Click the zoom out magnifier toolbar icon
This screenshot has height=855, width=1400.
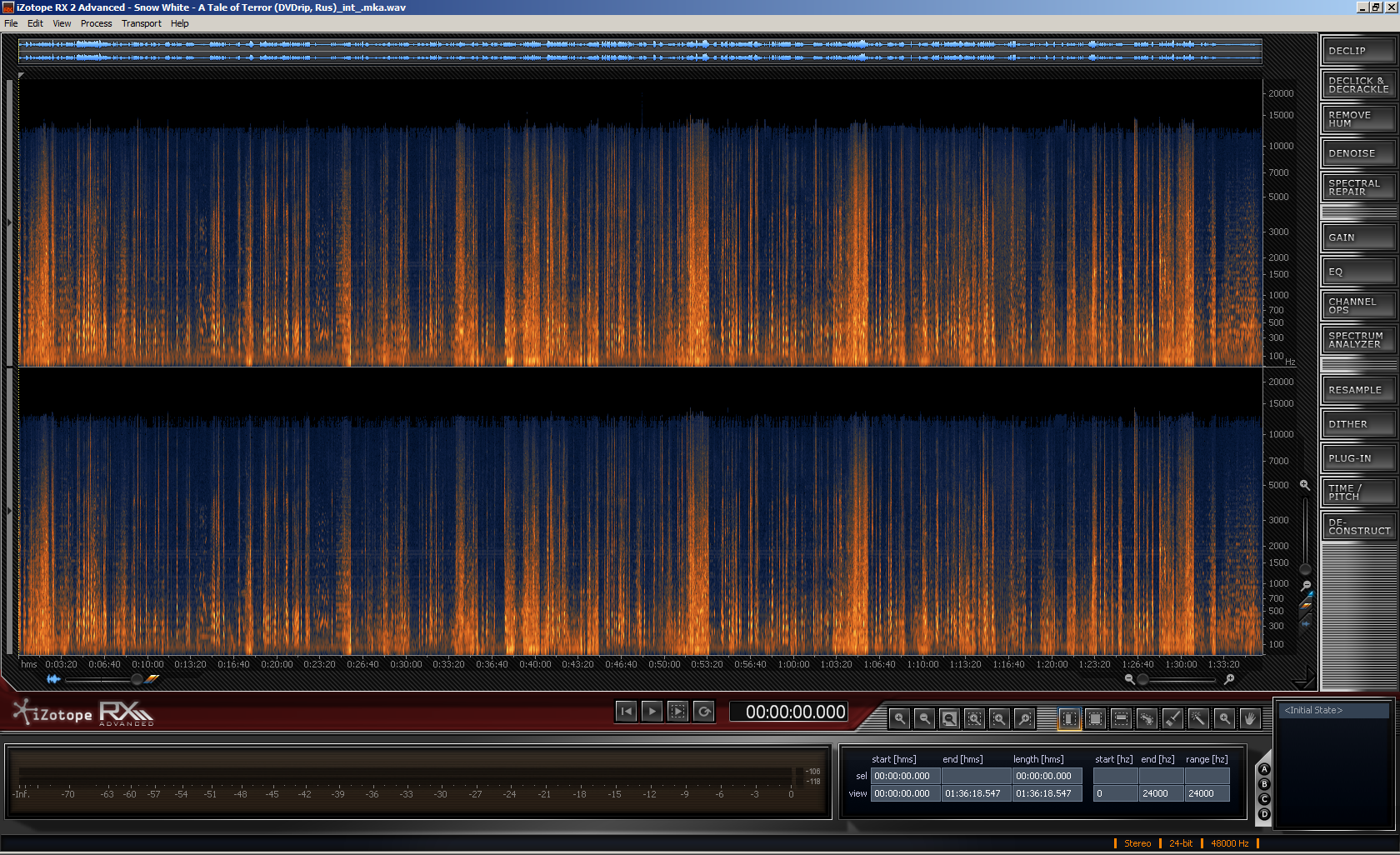tap(924, 718)
